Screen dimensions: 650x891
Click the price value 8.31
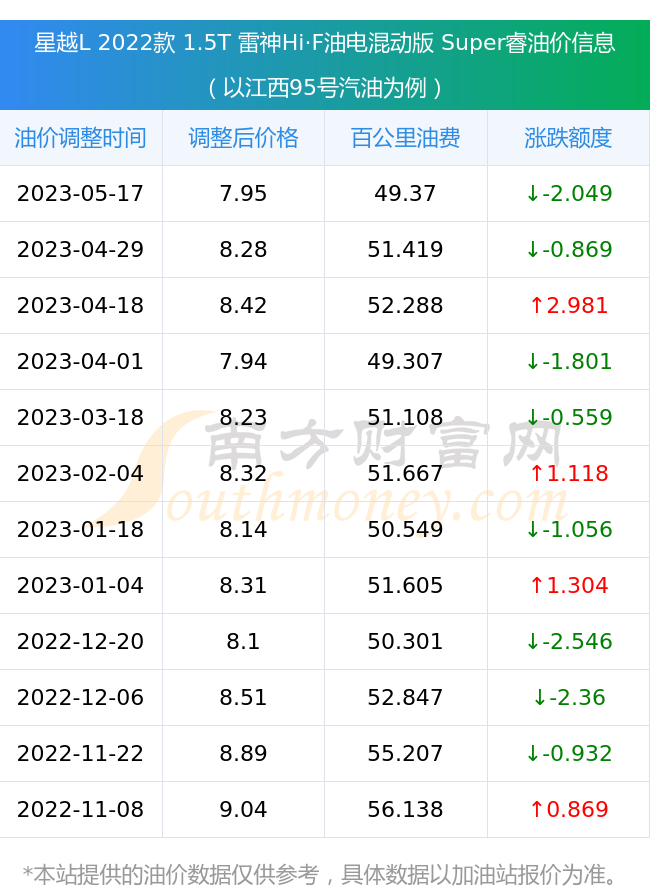pos(243,585)
